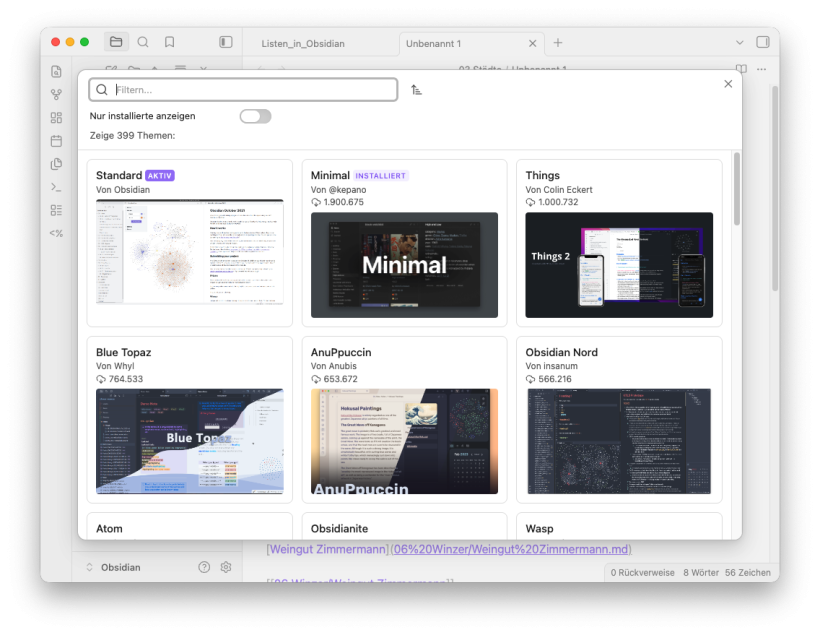Screen dimensions: 820x635
Task: Click the insert template ribbon icon
Action: (x=56, y=164)
